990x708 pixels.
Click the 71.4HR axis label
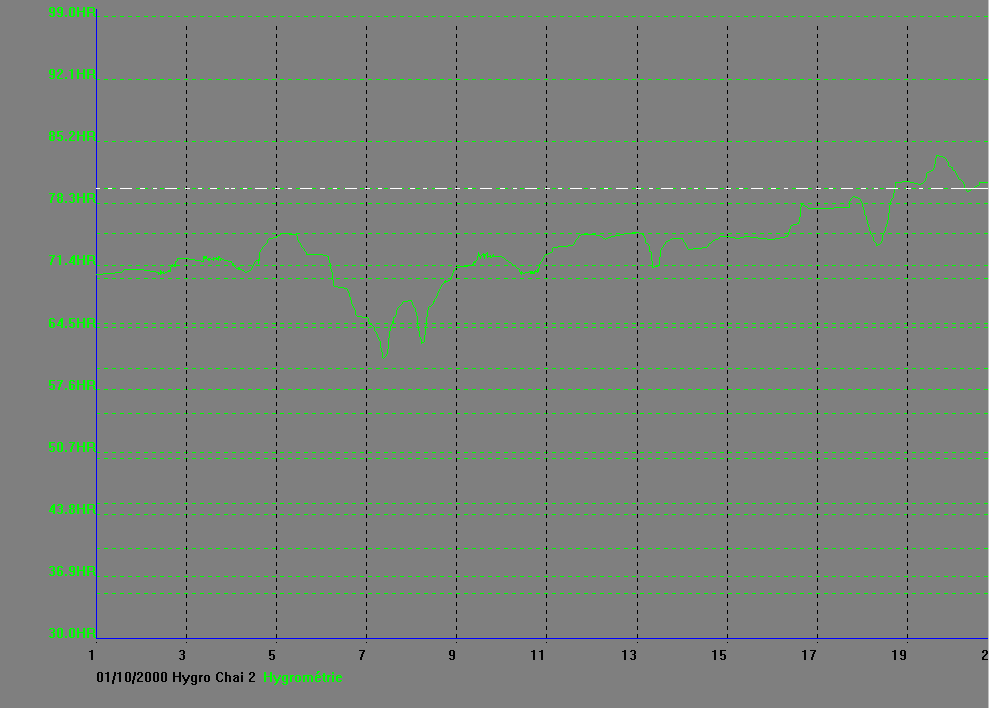pyautogui.click(x=72, y=260)
